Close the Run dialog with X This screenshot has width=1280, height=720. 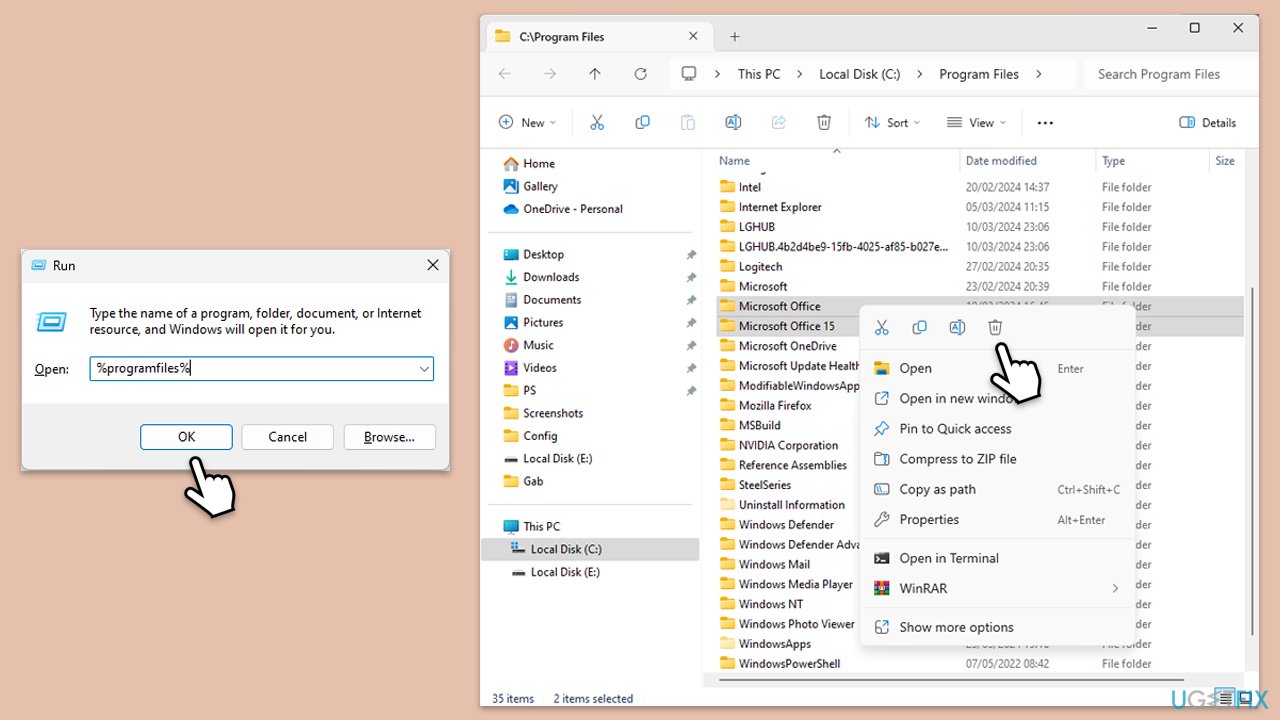[433, 265]
